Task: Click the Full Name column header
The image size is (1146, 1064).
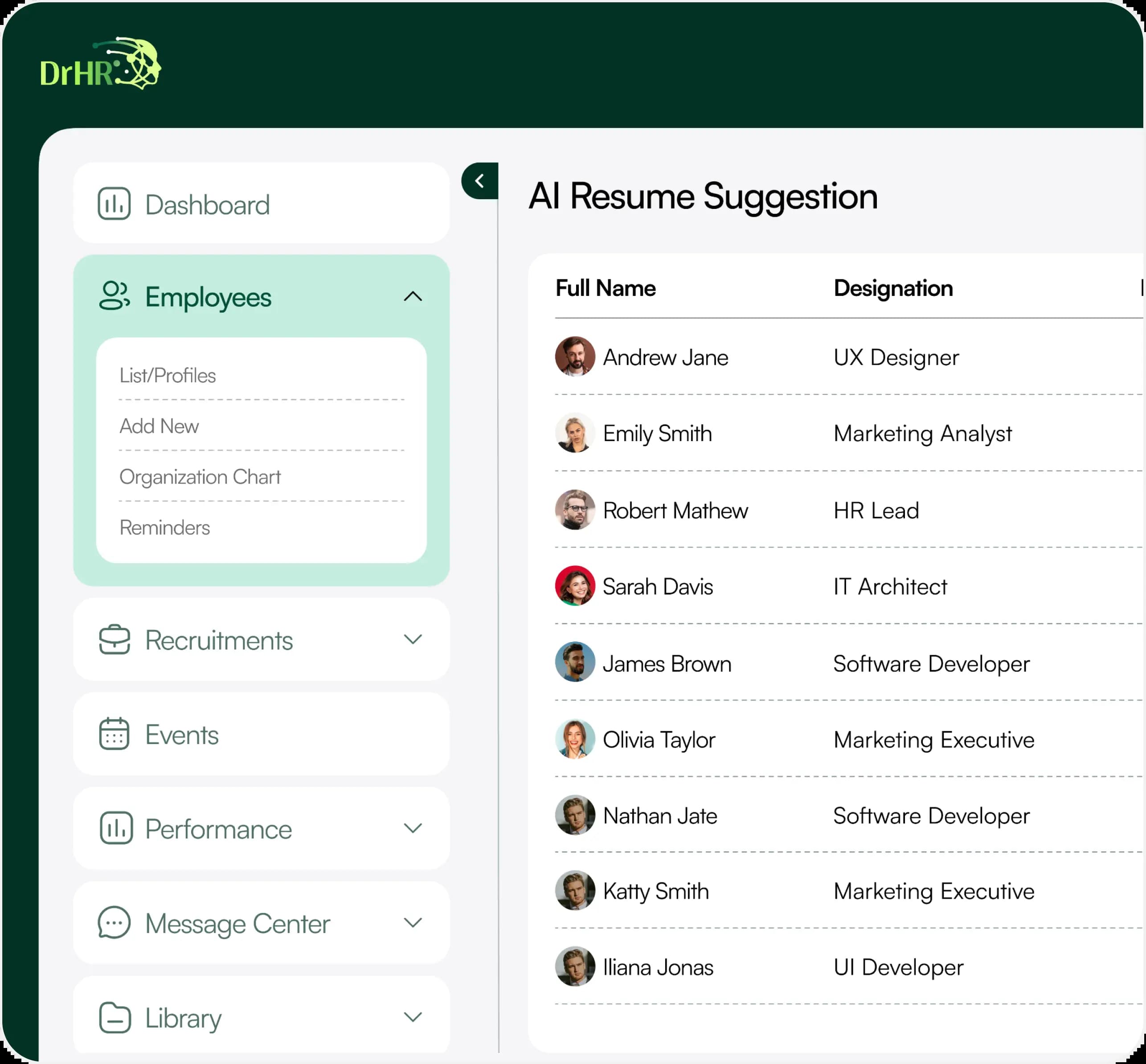Action: coord(605,288)
